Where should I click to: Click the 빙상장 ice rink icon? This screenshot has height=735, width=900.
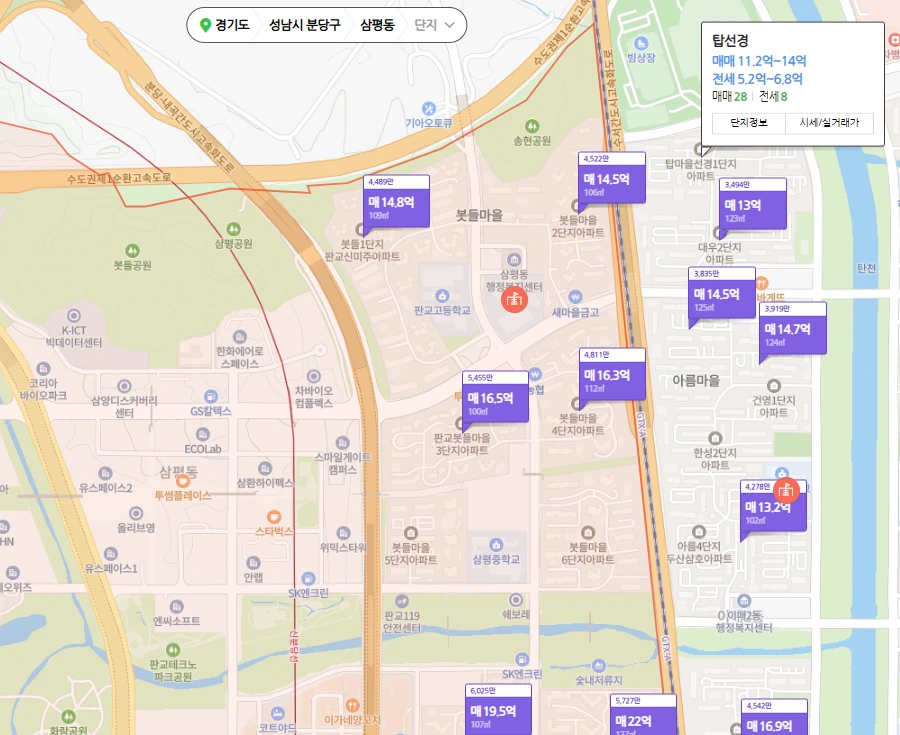pyautogui.click(x=641, y=43)
